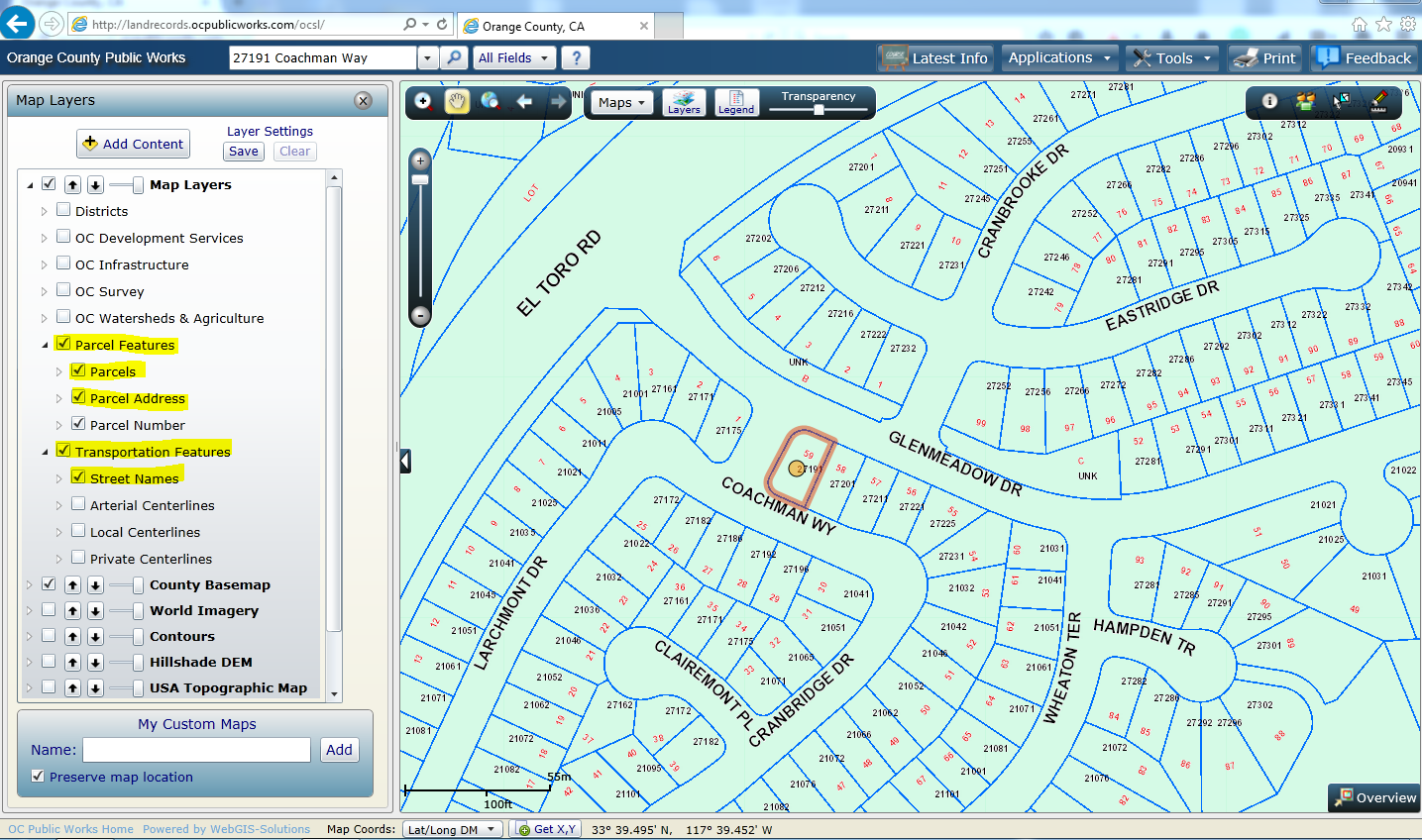Go to next map extent arrow

[x=558, y=101]
